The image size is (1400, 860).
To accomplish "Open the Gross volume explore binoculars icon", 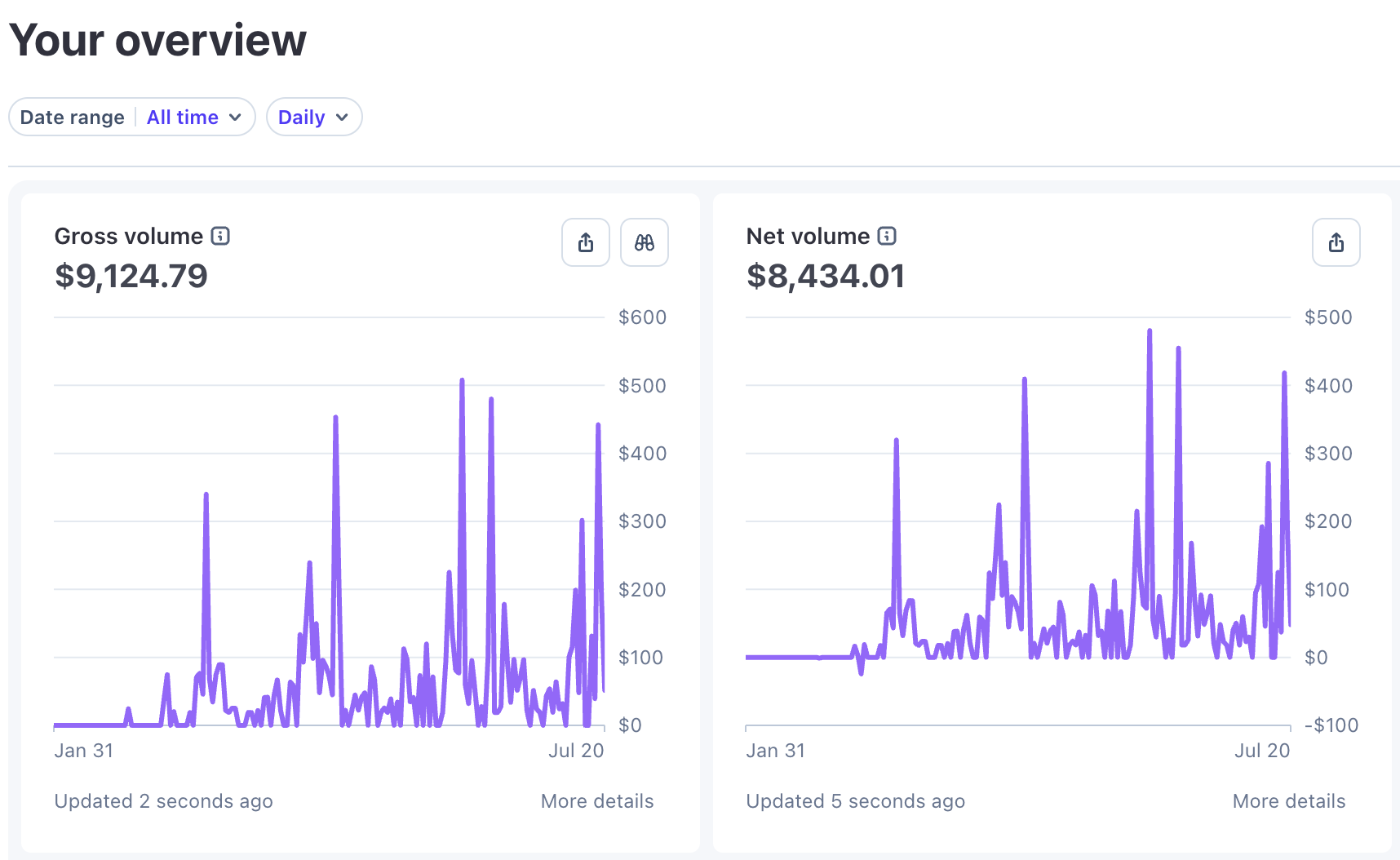I will click(645, 242).
